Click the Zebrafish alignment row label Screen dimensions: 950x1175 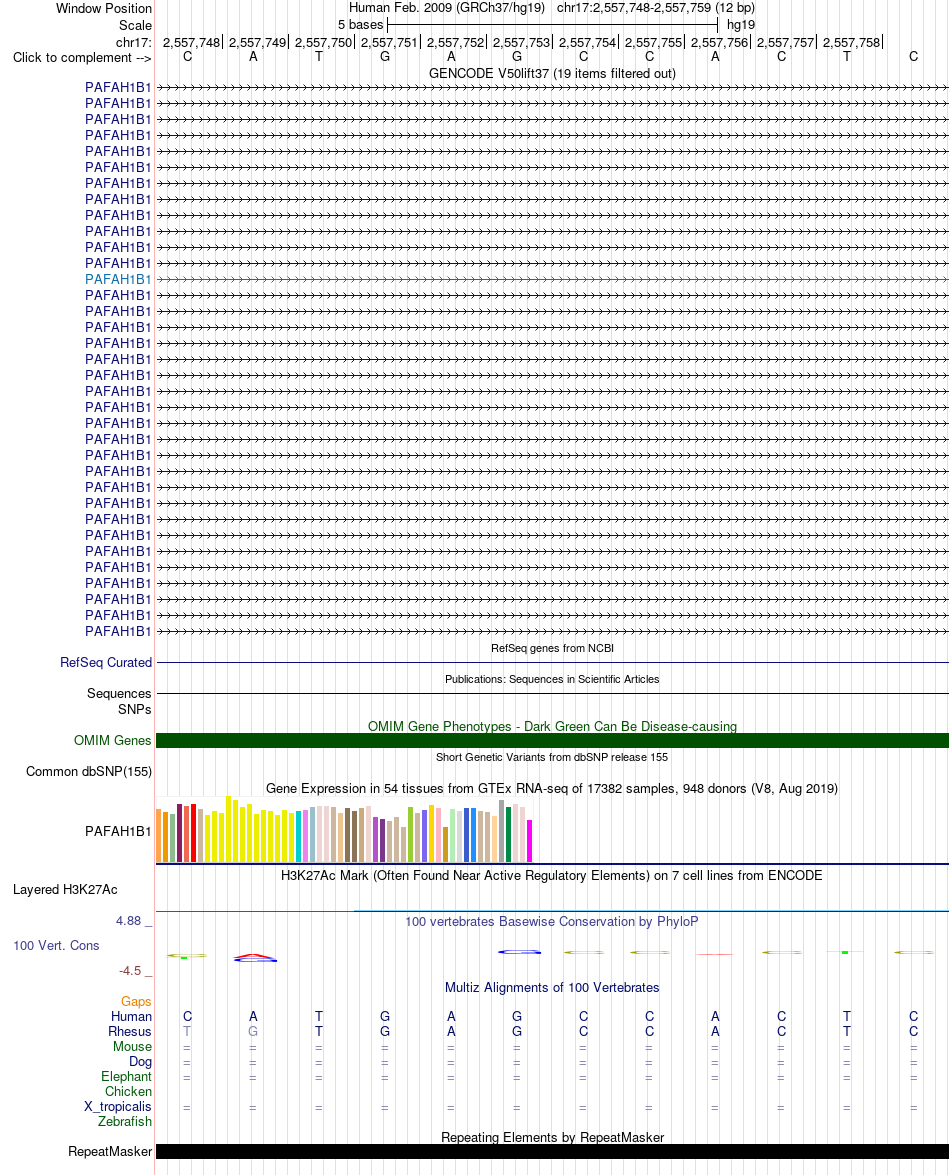point(124,1122)
